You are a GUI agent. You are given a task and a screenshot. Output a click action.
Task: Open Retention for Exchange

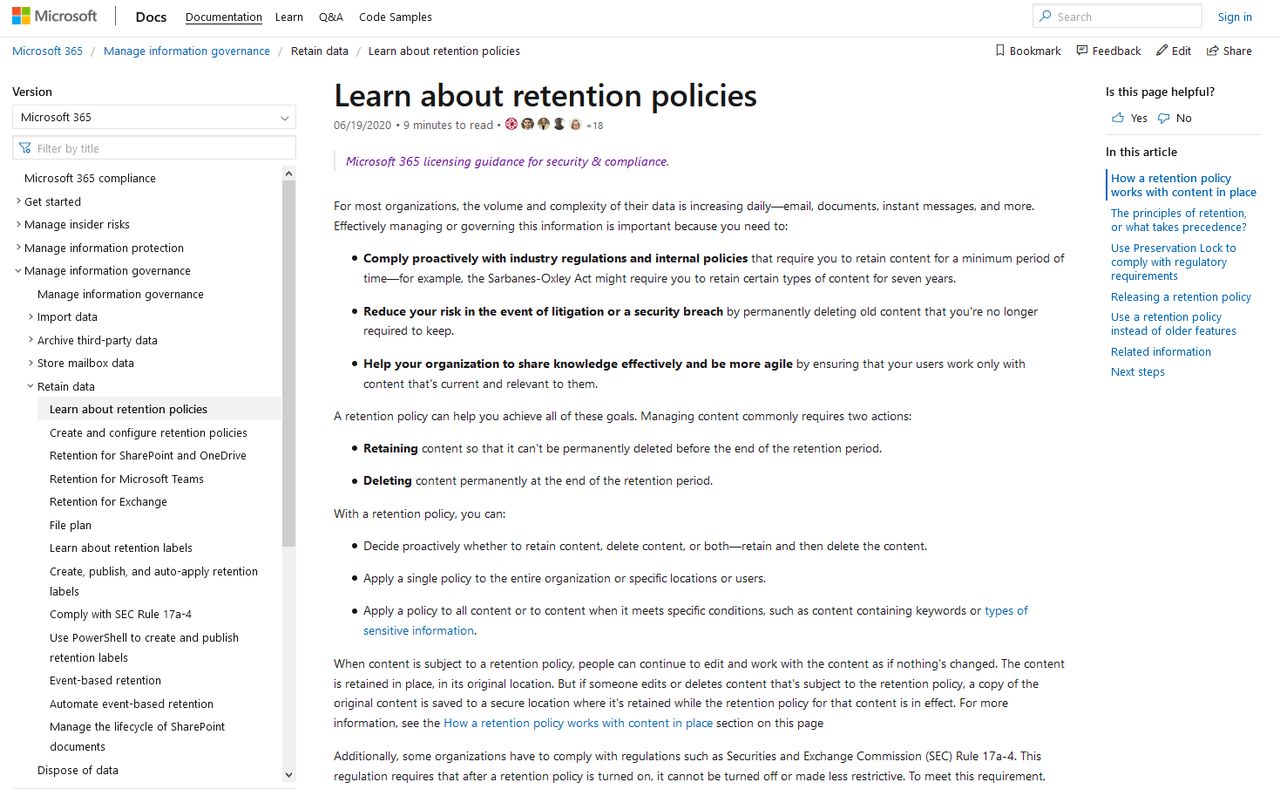[x=108, y=502]
